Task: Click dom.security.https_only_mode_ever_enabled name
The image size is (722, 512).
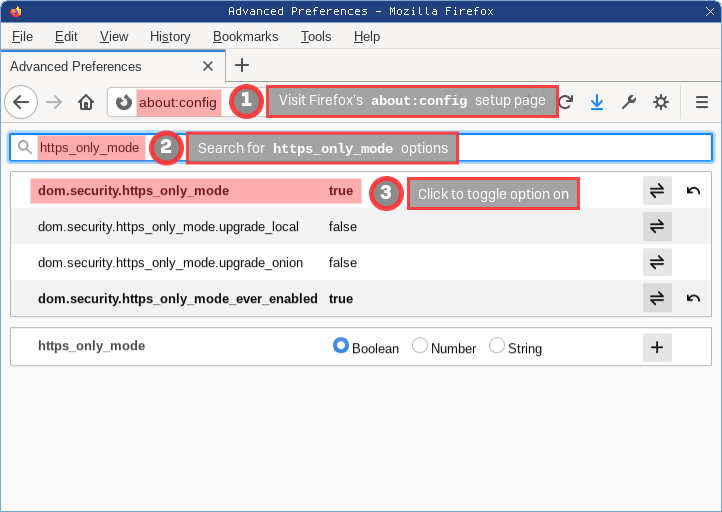Action: click(178, 298)
